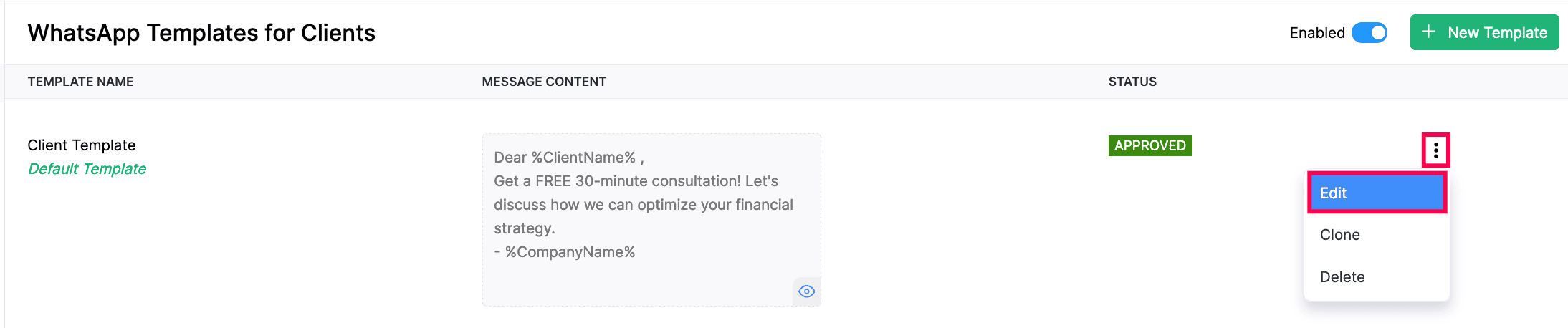
Task: Click the %ClientName% placeholder in message
Action: click(583, 158)
